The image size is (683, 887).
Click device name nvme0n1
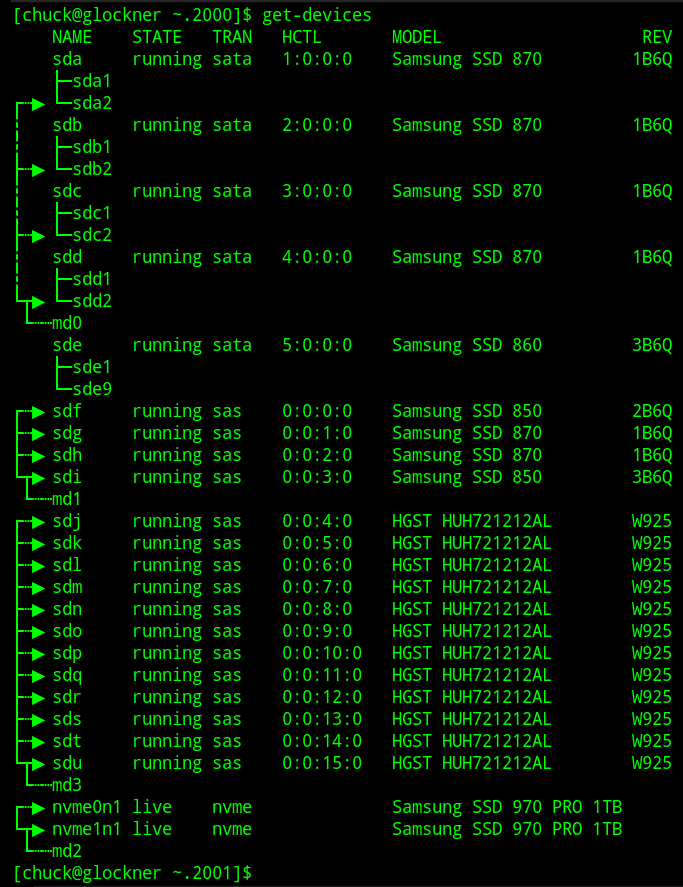point(87,807)
